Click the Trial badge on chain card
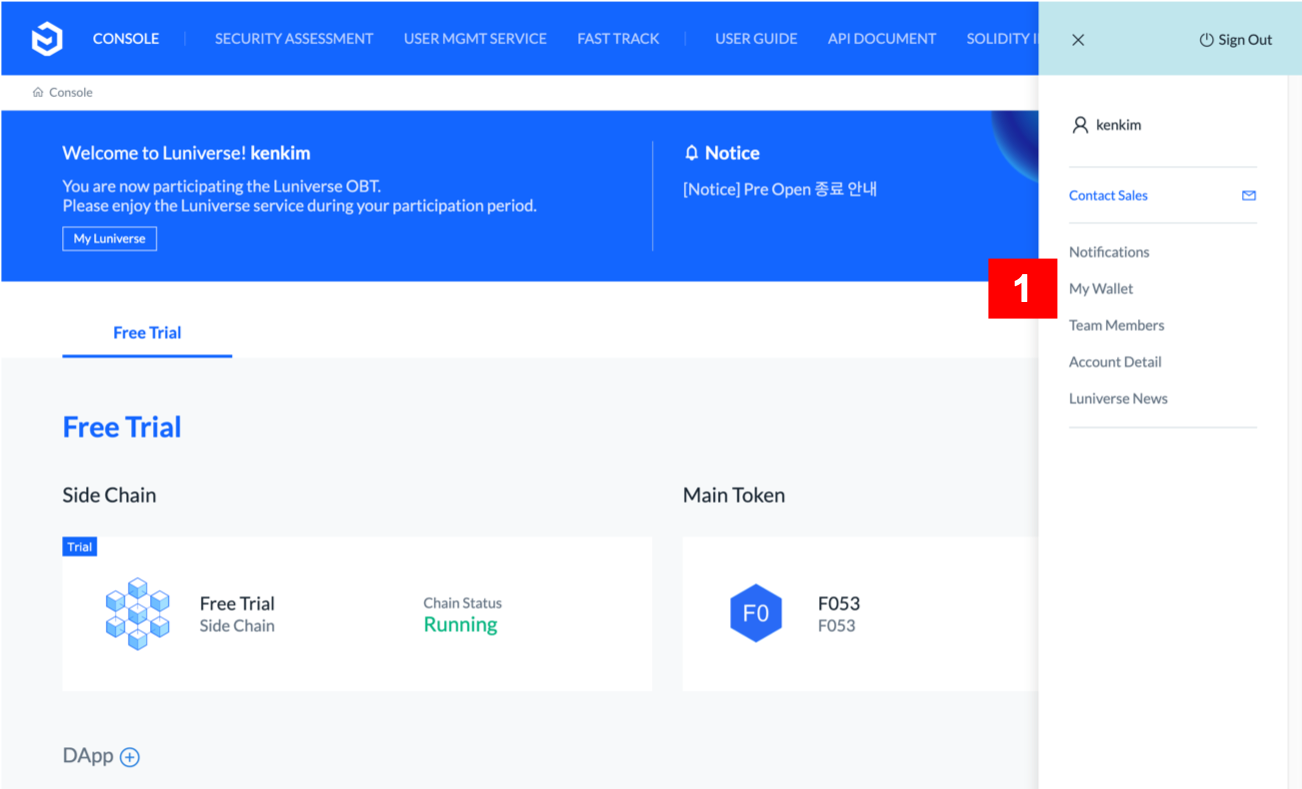This screenshot has height=789, width=1302. pos(80,547)
